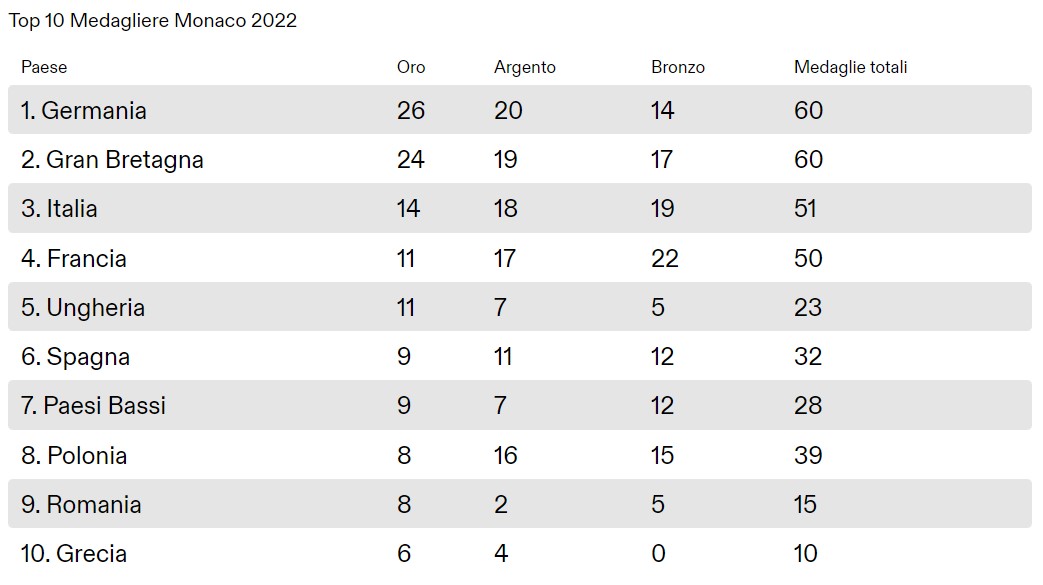Image resolution: width=1043 pixels, height=585 pixels.
Task: Select the '7. Paesi Bassi' country cell
Action: 94,406
